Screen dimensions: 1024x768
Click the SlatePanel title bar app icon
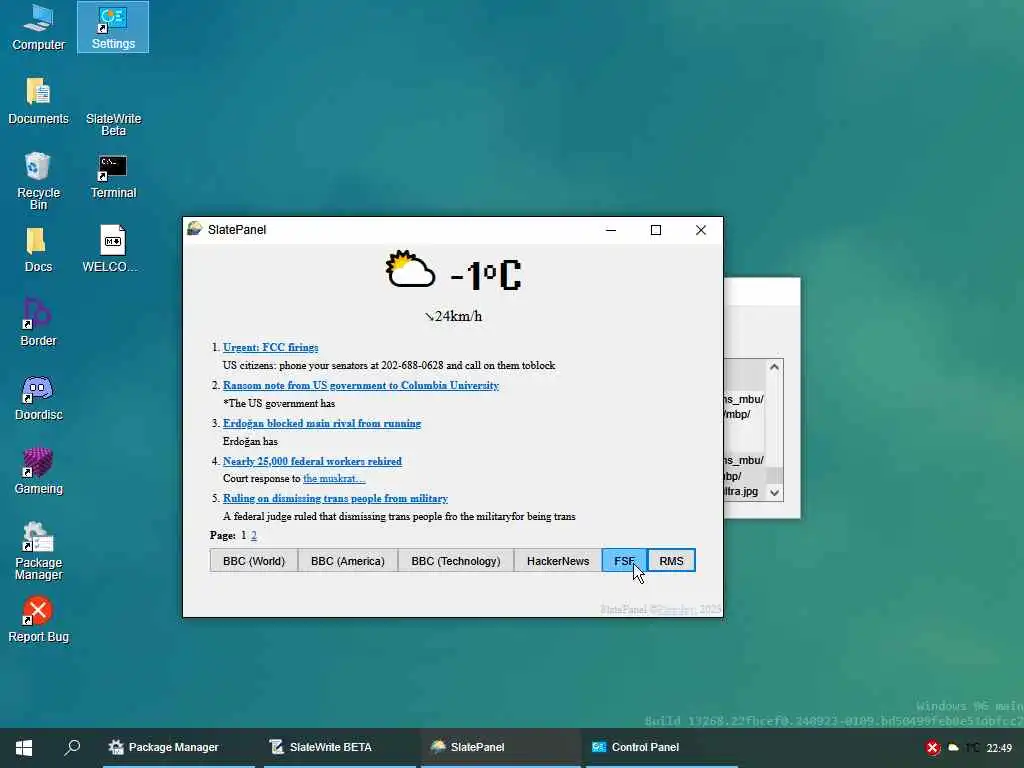click(x=195, y=229)
